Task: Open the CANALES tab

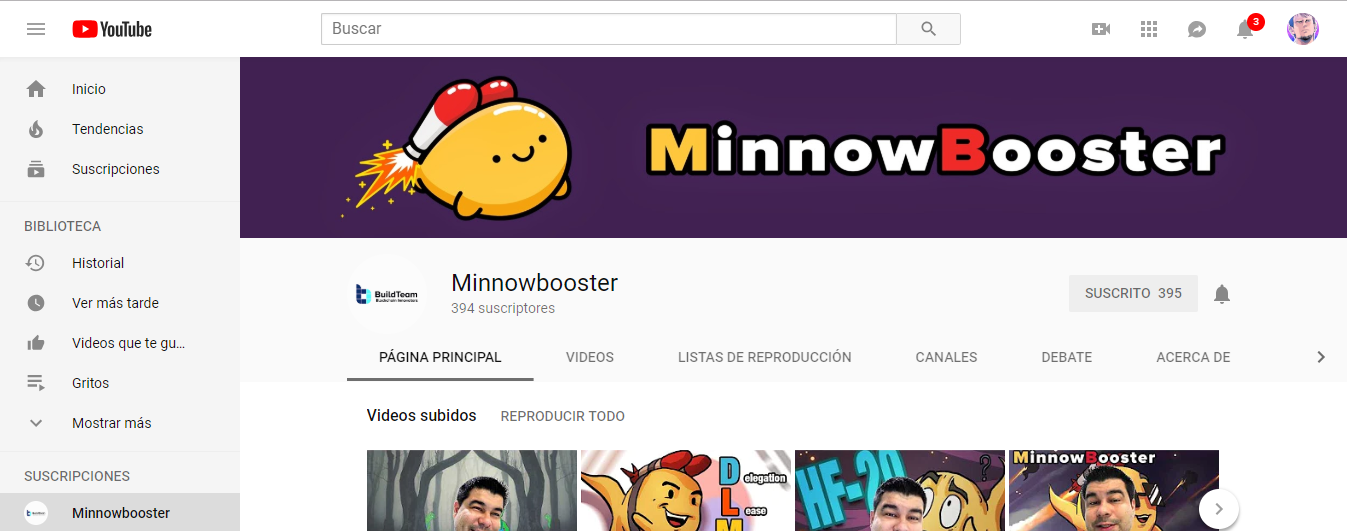Action: coord(946,357)
